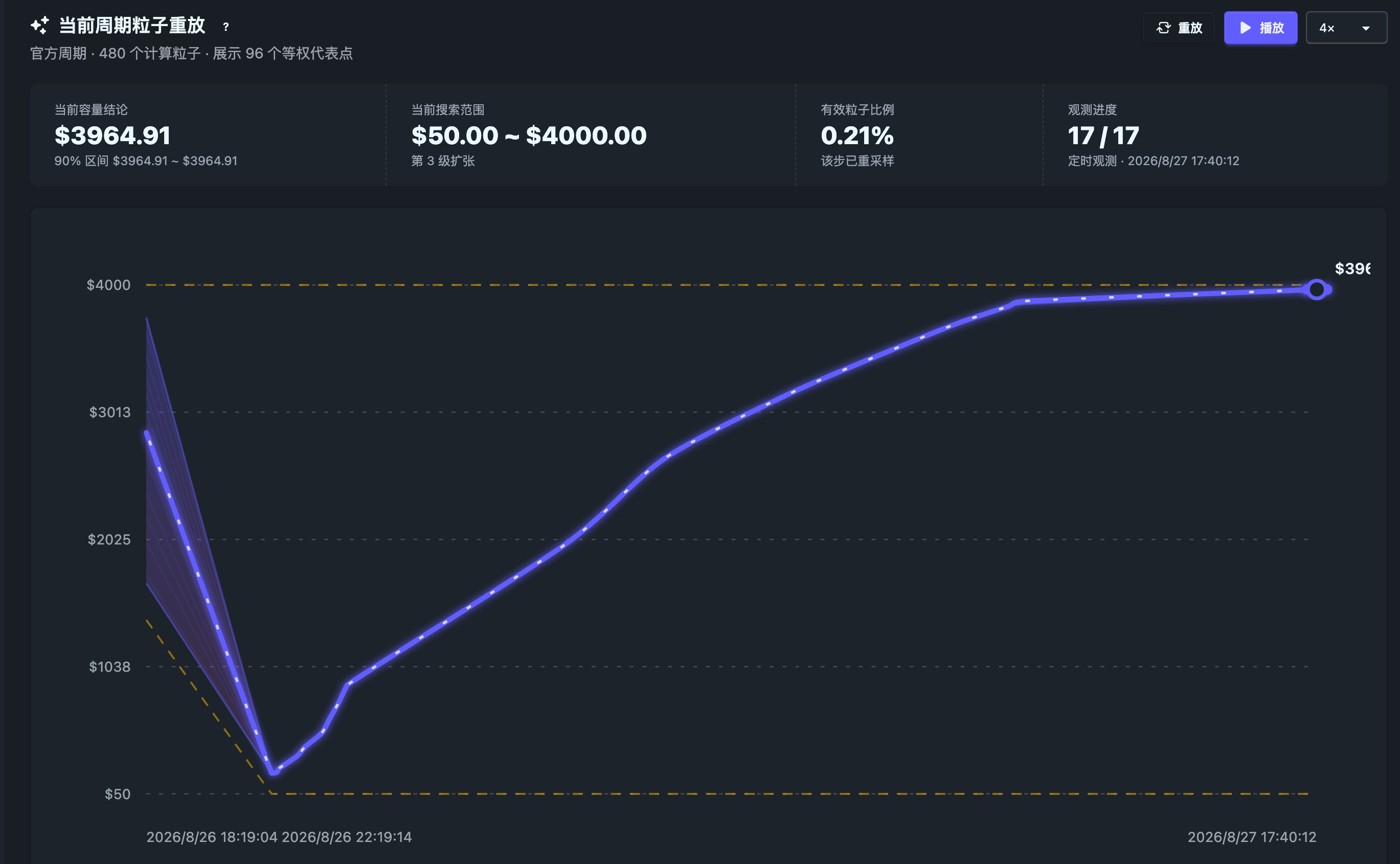Click the 观测进度 label
Viewport: 1400px width, 864px height.
coord(1092,110)
